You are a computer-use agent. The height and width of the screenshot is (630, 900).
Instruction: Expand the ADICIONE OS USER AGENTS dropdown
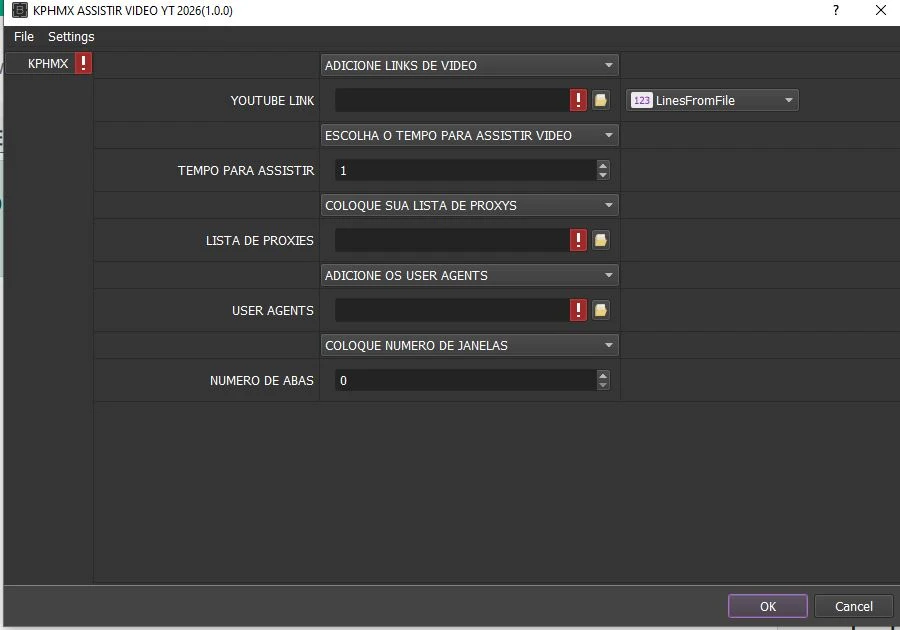[469, 275]
